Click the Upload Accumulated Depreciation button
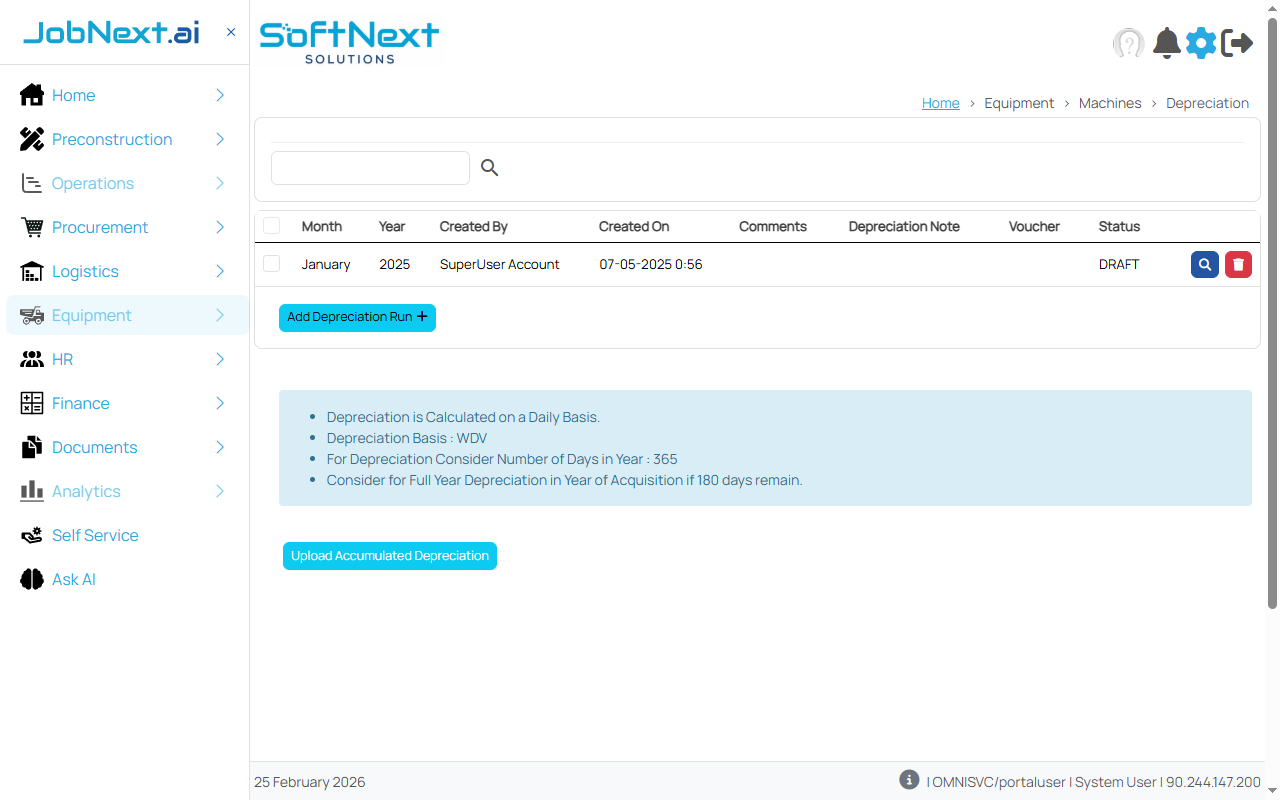The image size is (1280, 800). coord(389,556)
